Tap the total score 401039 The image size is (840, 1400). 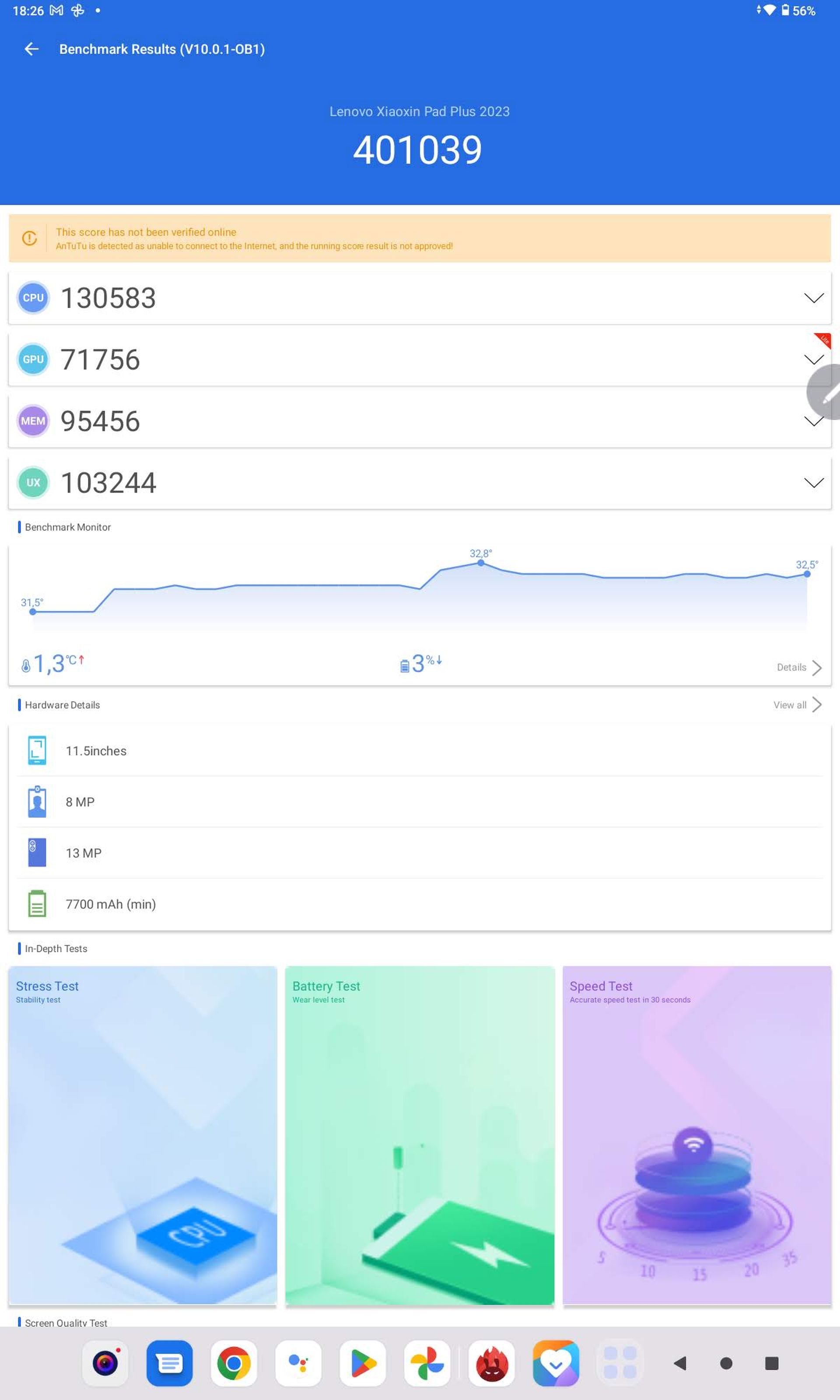tap(418, 150)
